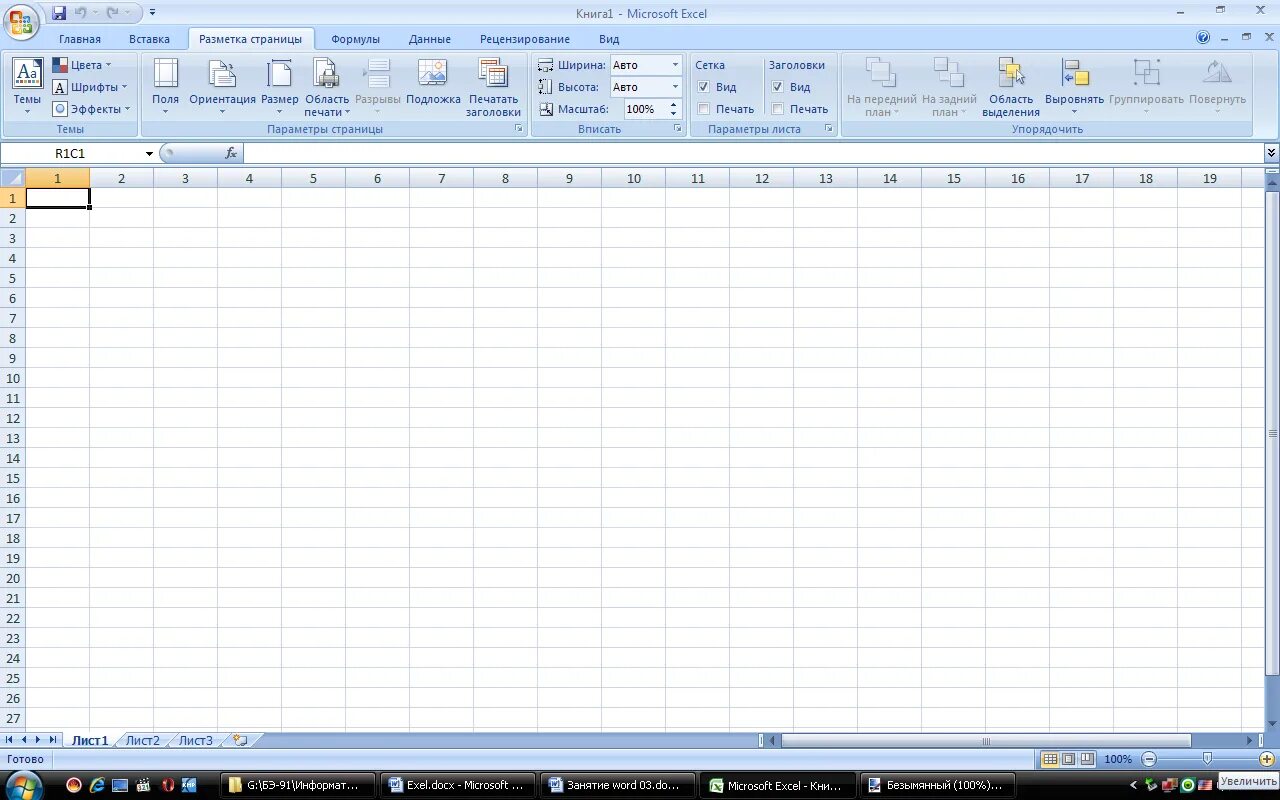Open Page Setup (Параметры страницы) dialog launcher

[x=519, y=129]
